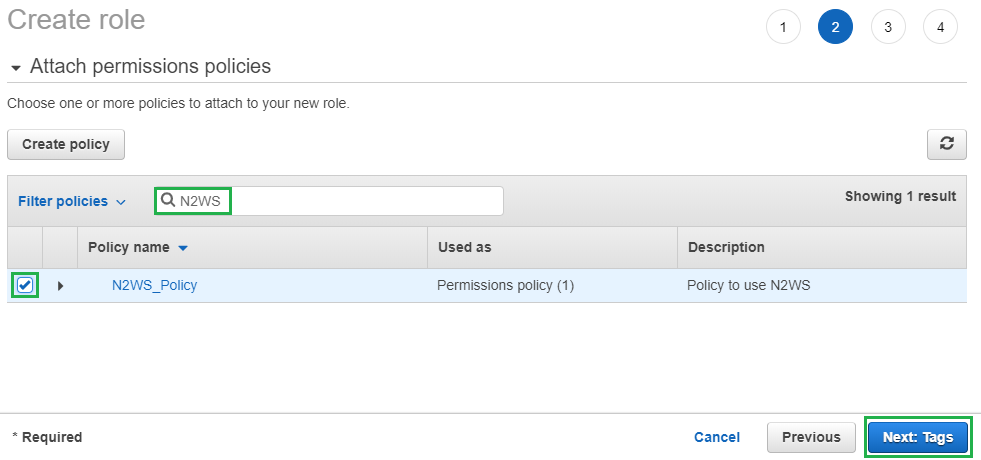Click the Used as column header
Screen dimensions: 981x460
pos(464,247)
